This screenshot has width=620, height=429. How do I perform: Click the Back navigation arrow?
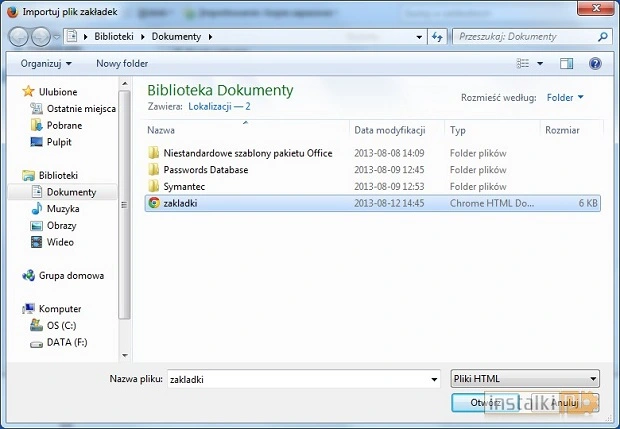click(18, 37)
